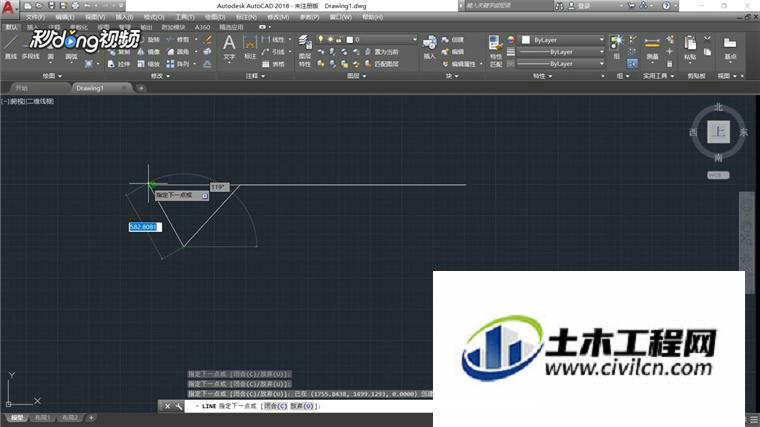Screen dimensions: 760x427
Task: Expand the Properties (特性) panel
Action: pos(542,76)
